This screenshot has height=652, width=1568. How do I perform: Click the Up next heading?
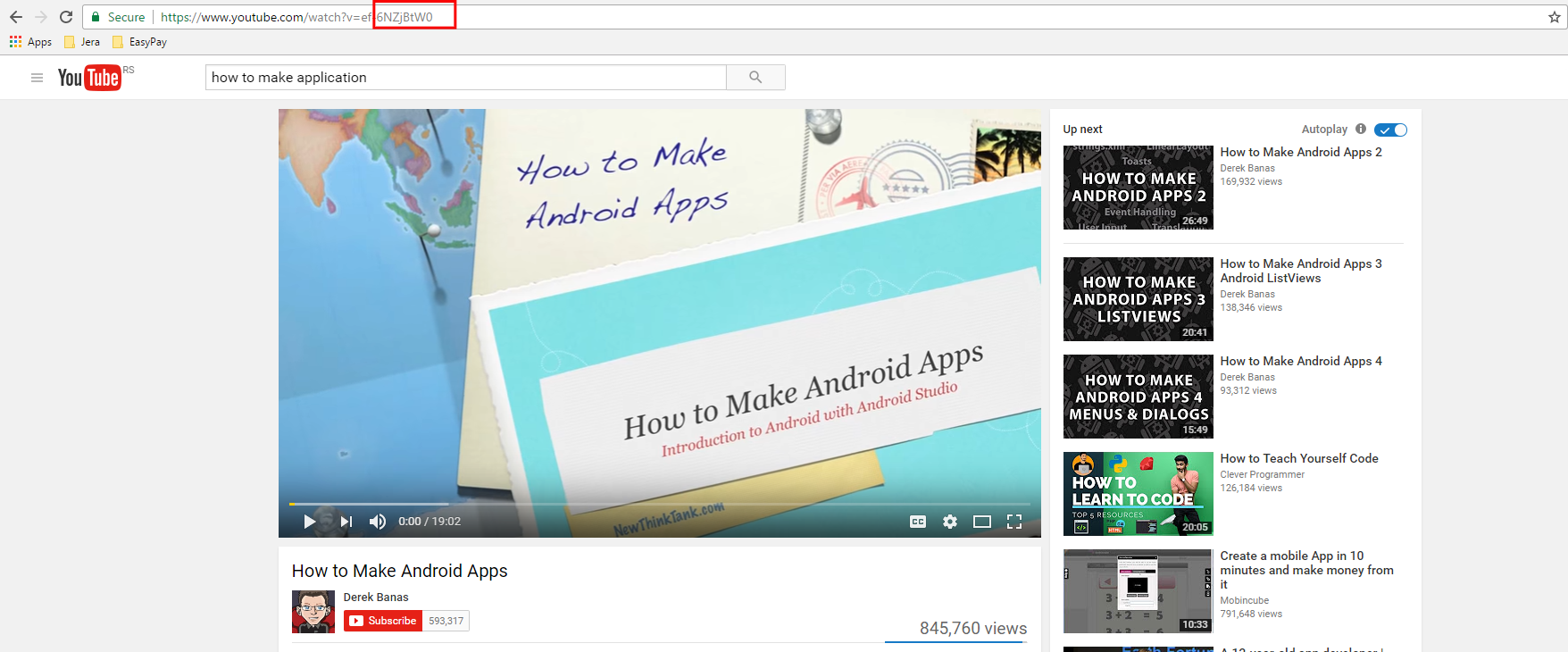coord(1082,130)
